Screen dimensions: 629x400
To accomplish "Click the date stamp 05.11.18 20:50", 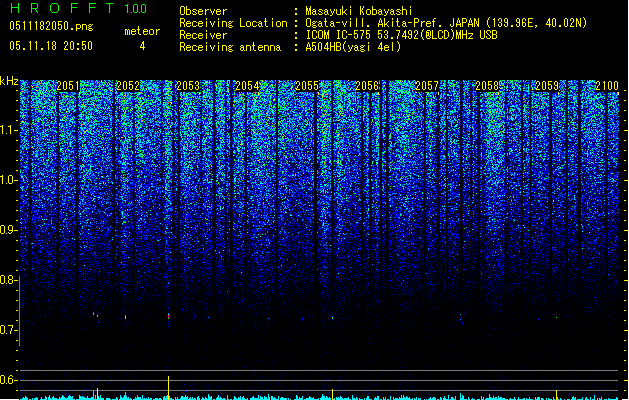I will [51, 46].
